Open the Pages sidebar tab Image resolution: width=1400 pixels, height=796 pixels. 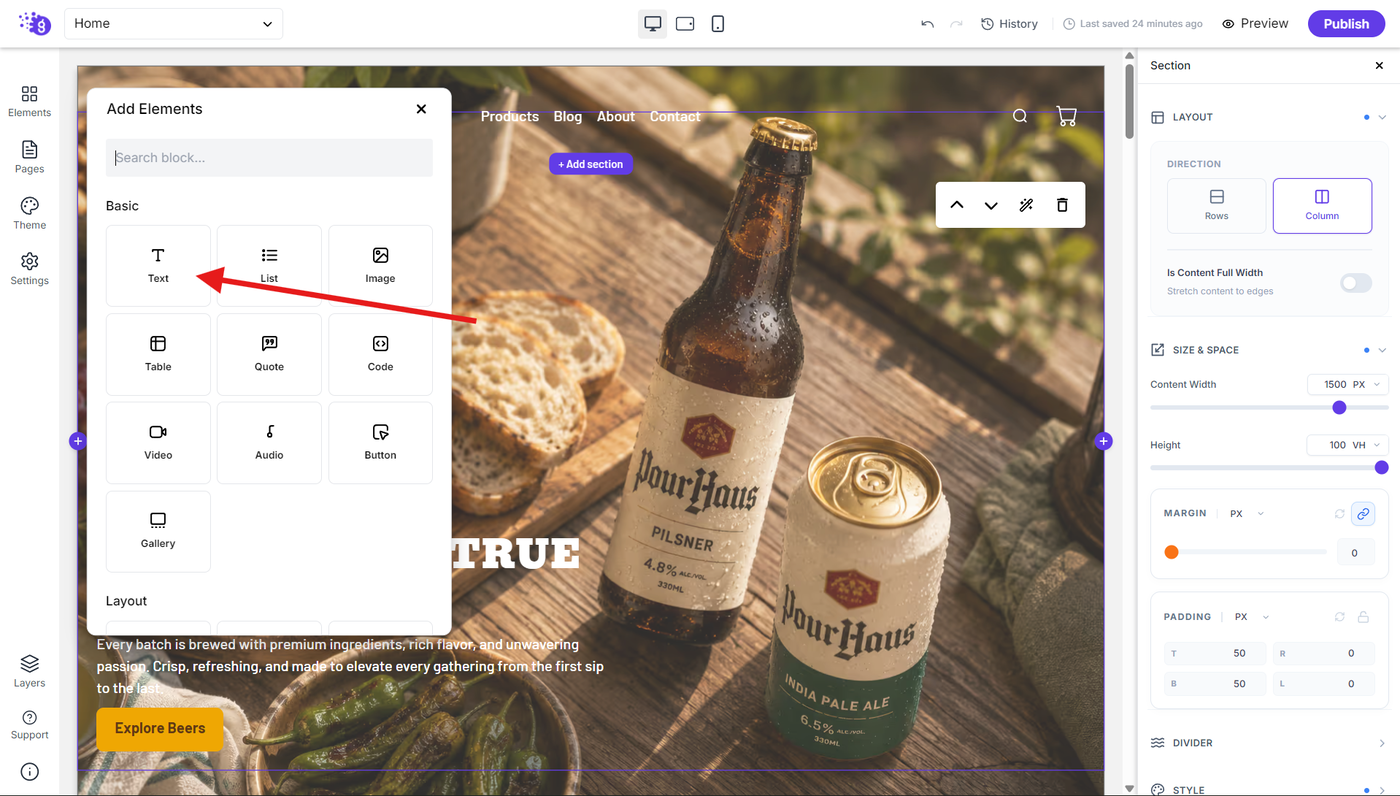tap(29, 157)
